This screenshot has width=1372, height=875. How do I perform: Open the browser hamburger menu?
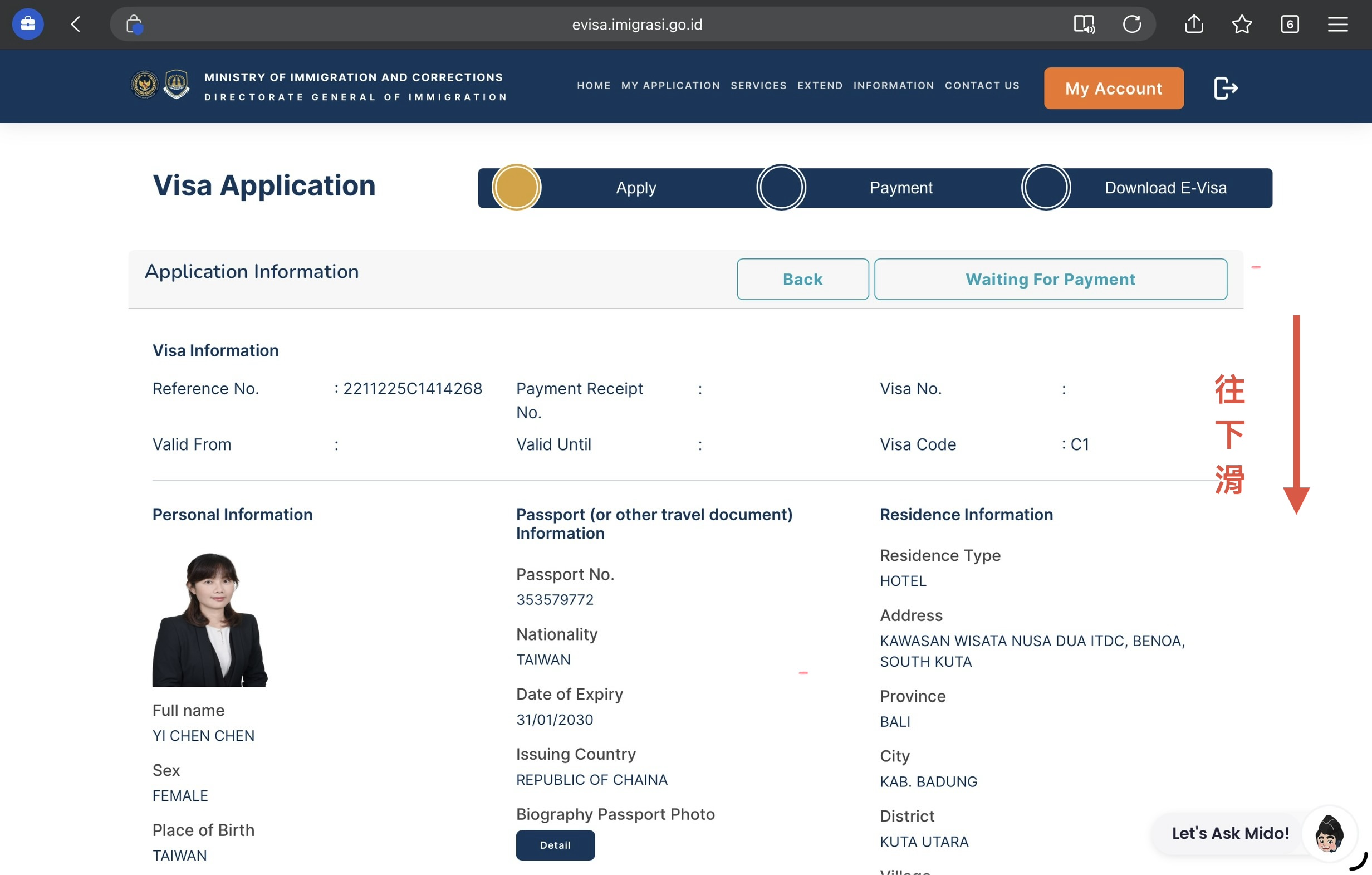(x=1337, y=24)
